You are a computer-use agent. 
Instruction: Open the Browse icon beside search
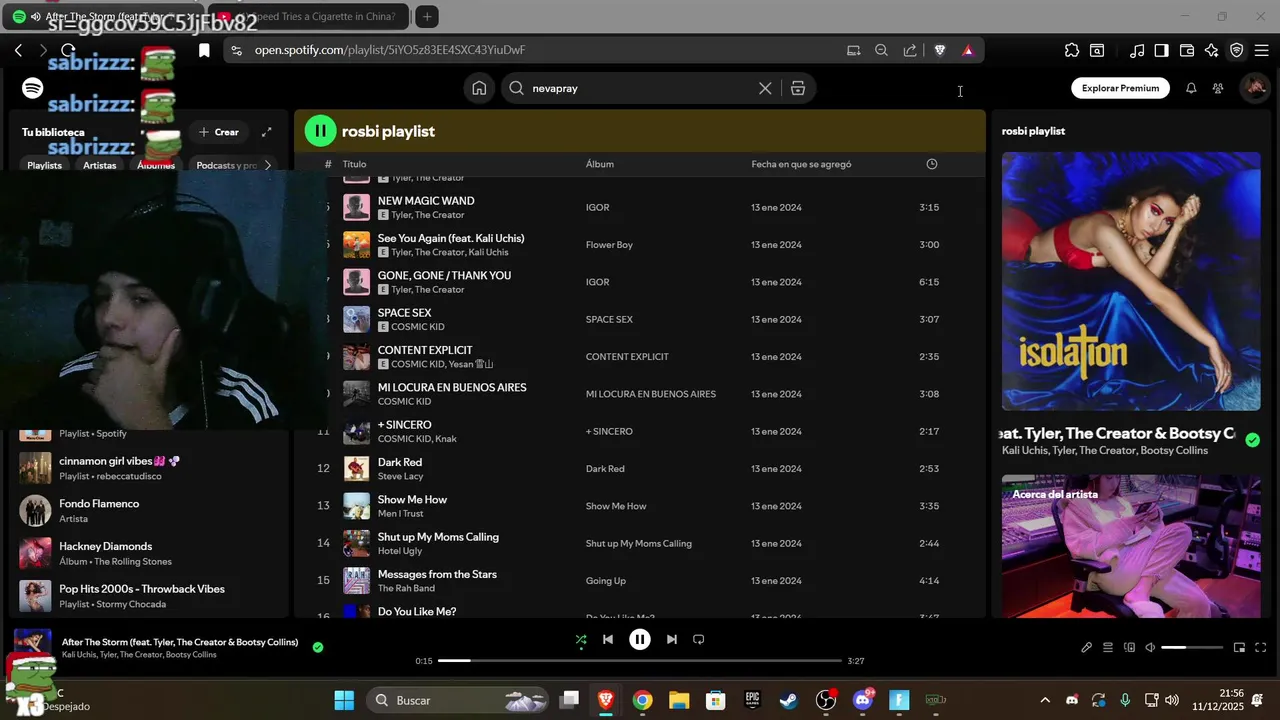point(798,88)
